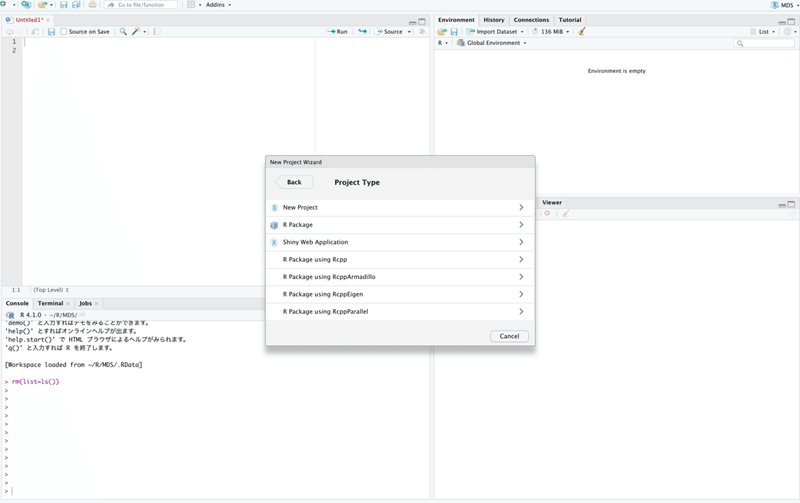Click the view working directory arrow in console
The width and height of the screenshot is (800, 503).
[x=83, y=315]
